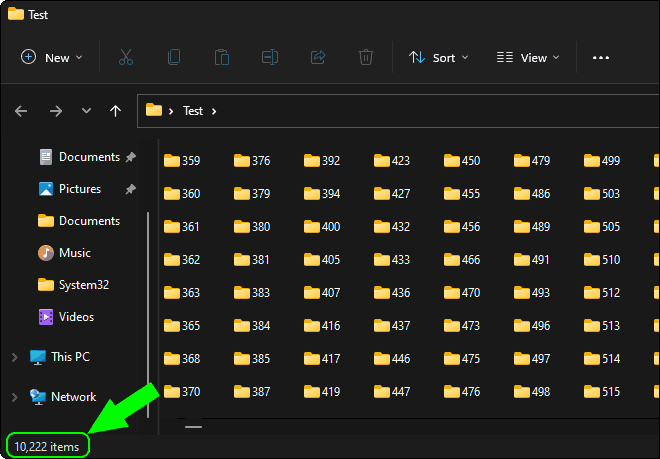Click Test in the address bar path

pyautogui.click(x=193, y=111)
